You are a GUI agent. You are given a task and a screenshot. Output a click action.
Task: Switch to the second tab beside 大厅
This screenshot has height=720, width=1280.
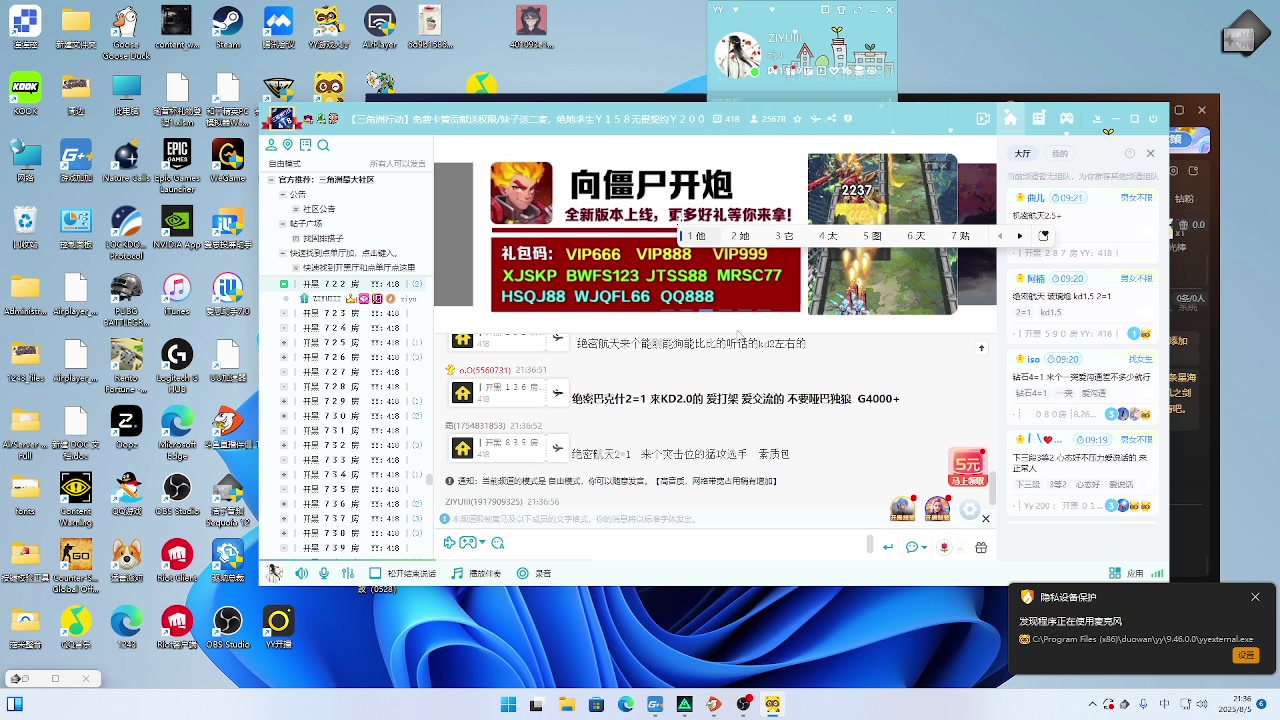[1059, 154]
